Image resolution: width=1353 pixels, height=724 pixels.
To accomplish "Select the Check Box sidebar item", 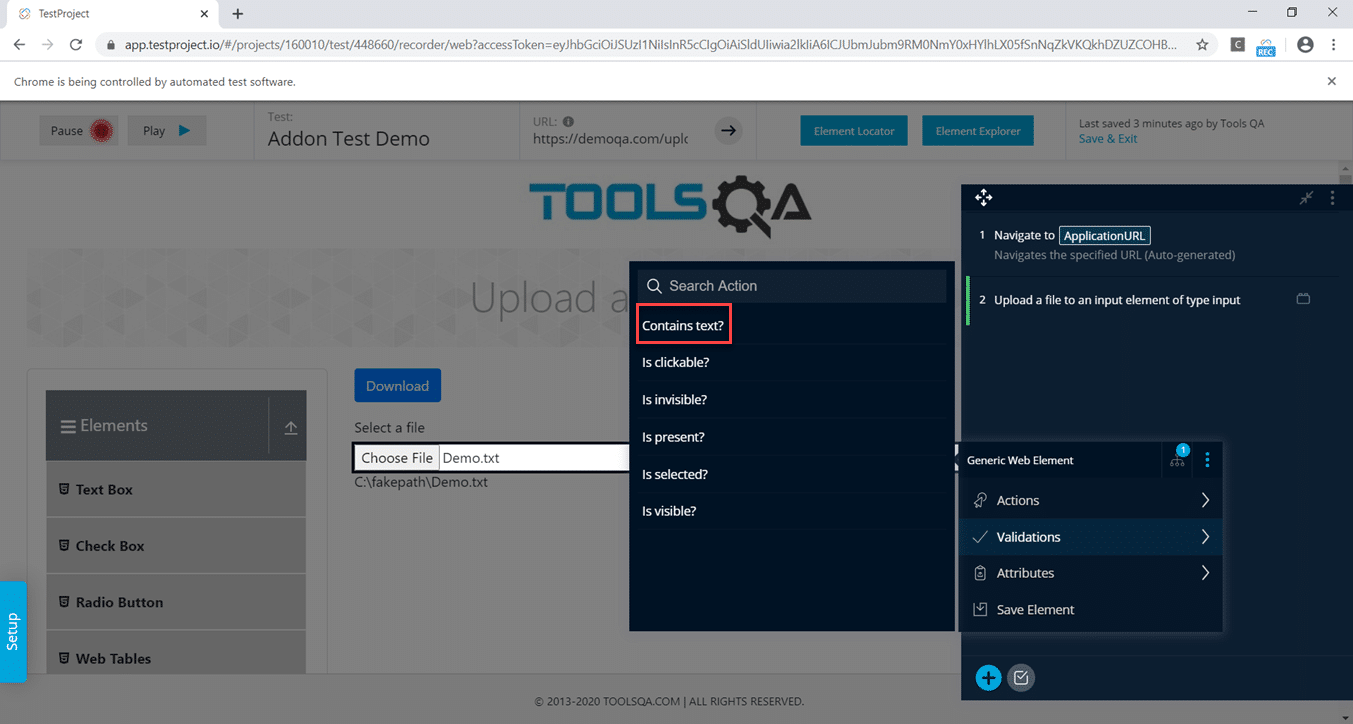I will 176,546.
